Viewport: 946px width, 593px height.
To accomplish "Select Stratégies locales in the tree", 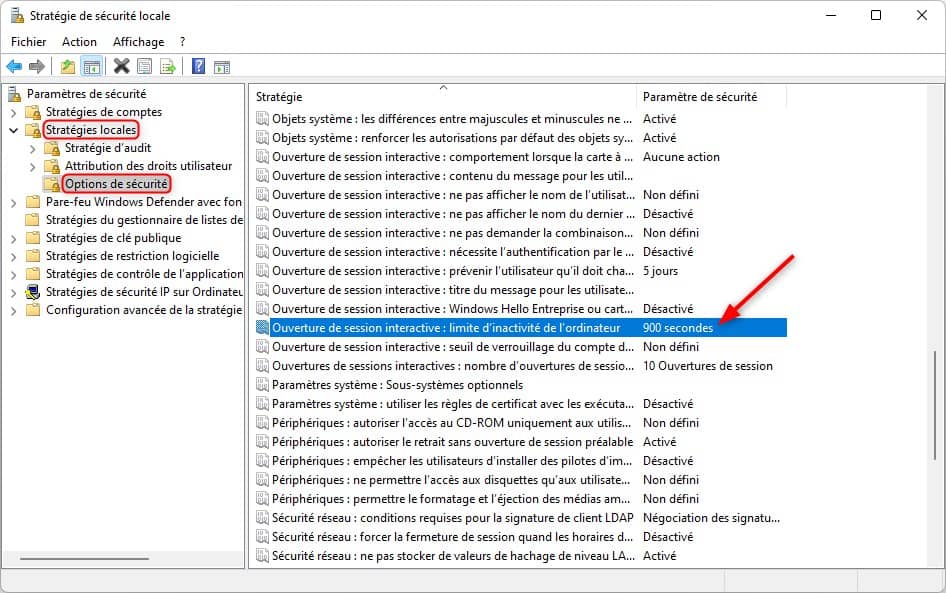I will [90, 130].
